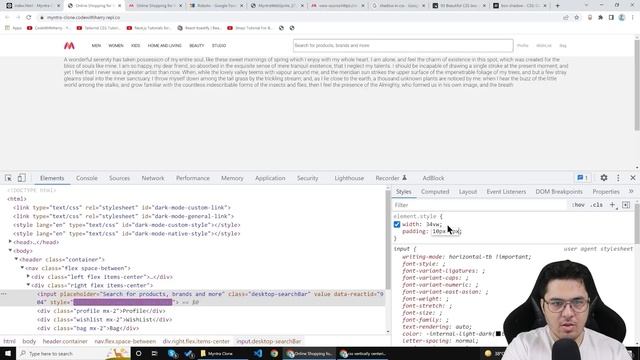Click the HOME AND LIVING navigation link

(164, 46)
